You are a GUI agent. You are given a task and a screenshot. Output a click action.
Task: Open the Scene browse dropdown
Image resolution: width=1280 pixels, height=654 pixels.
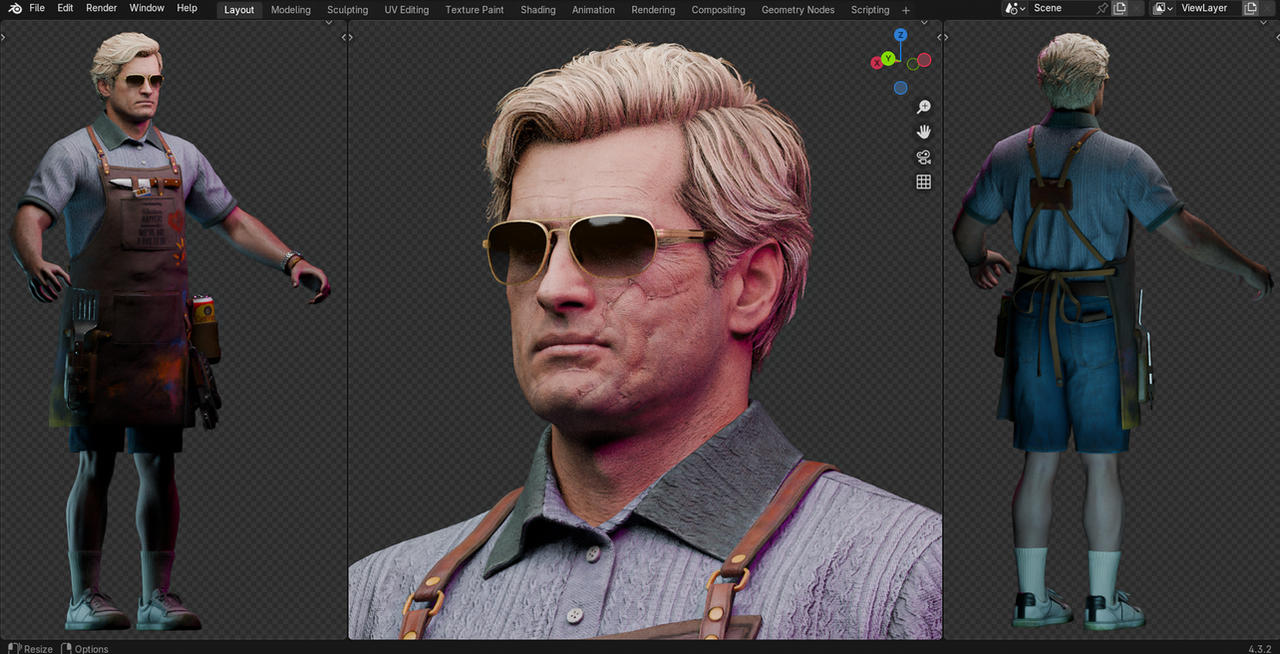[x=1022, y=8]
